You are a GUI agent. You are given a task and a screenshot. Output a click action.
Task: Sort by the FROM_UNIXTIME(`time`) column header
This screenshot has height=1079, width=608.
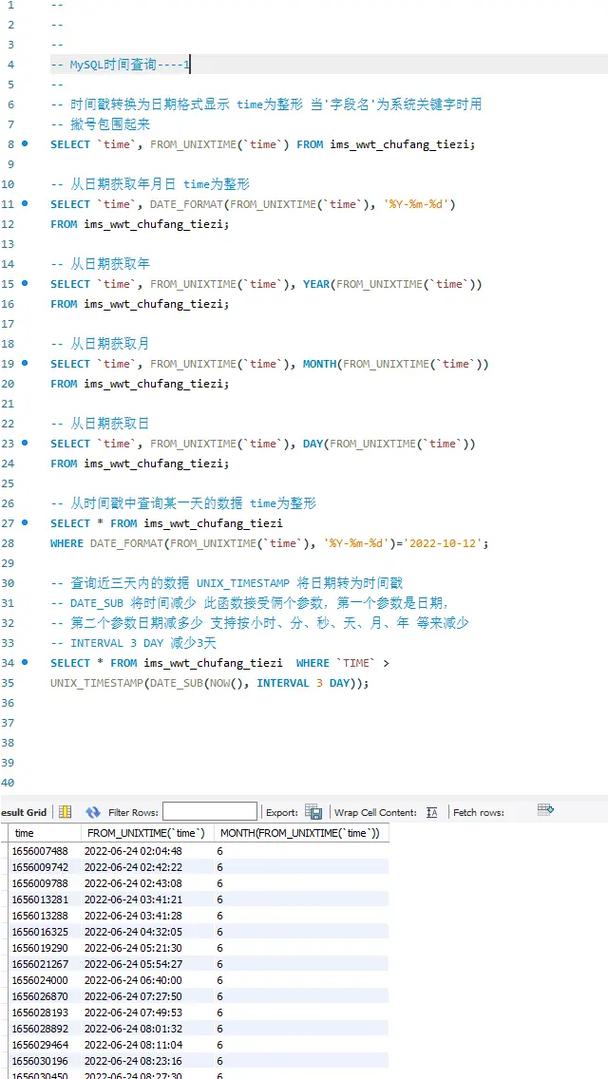tap(147, 833)
